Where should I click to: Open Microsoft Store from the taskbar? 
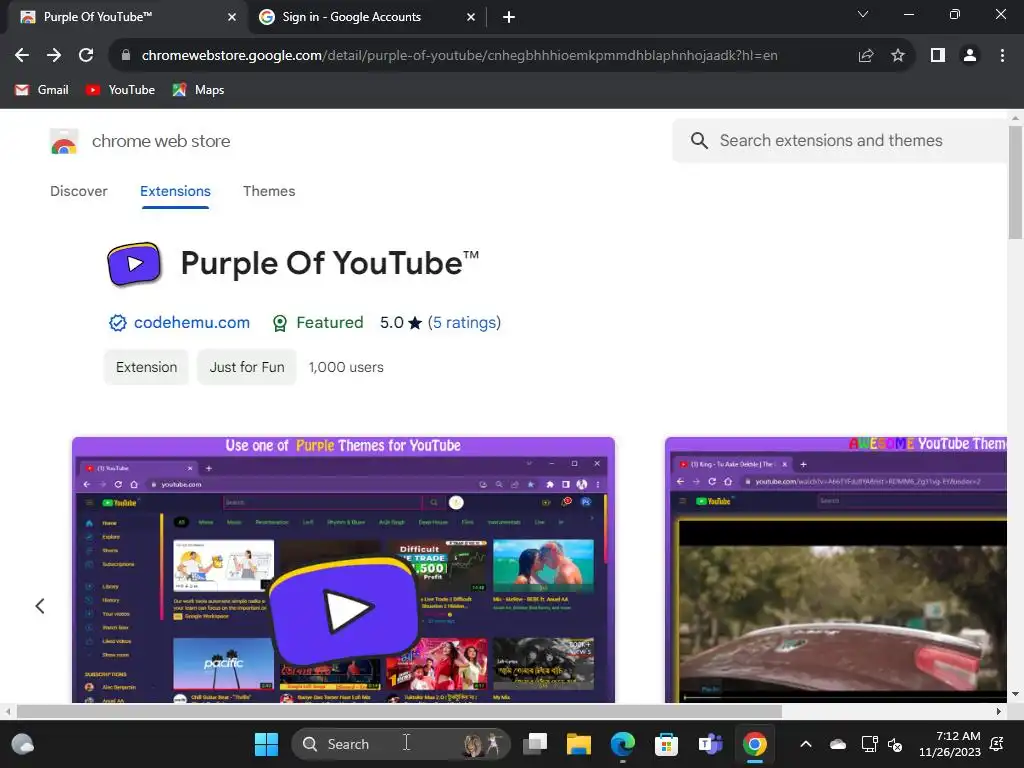666,744
